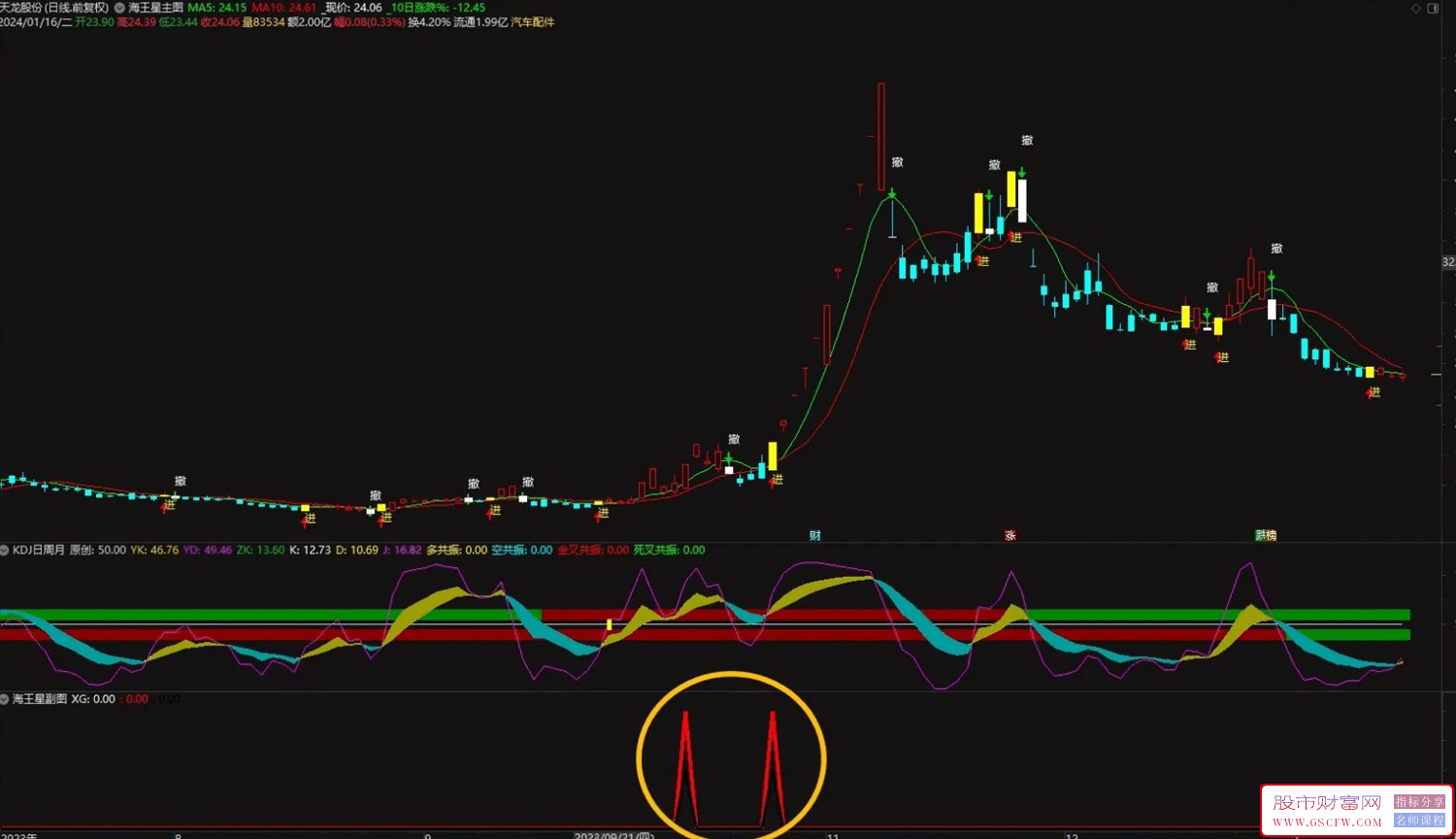Click the 10日涨跌%: -12.45 readout
Screen dimensions: 1456x839
tap(437, 7)
